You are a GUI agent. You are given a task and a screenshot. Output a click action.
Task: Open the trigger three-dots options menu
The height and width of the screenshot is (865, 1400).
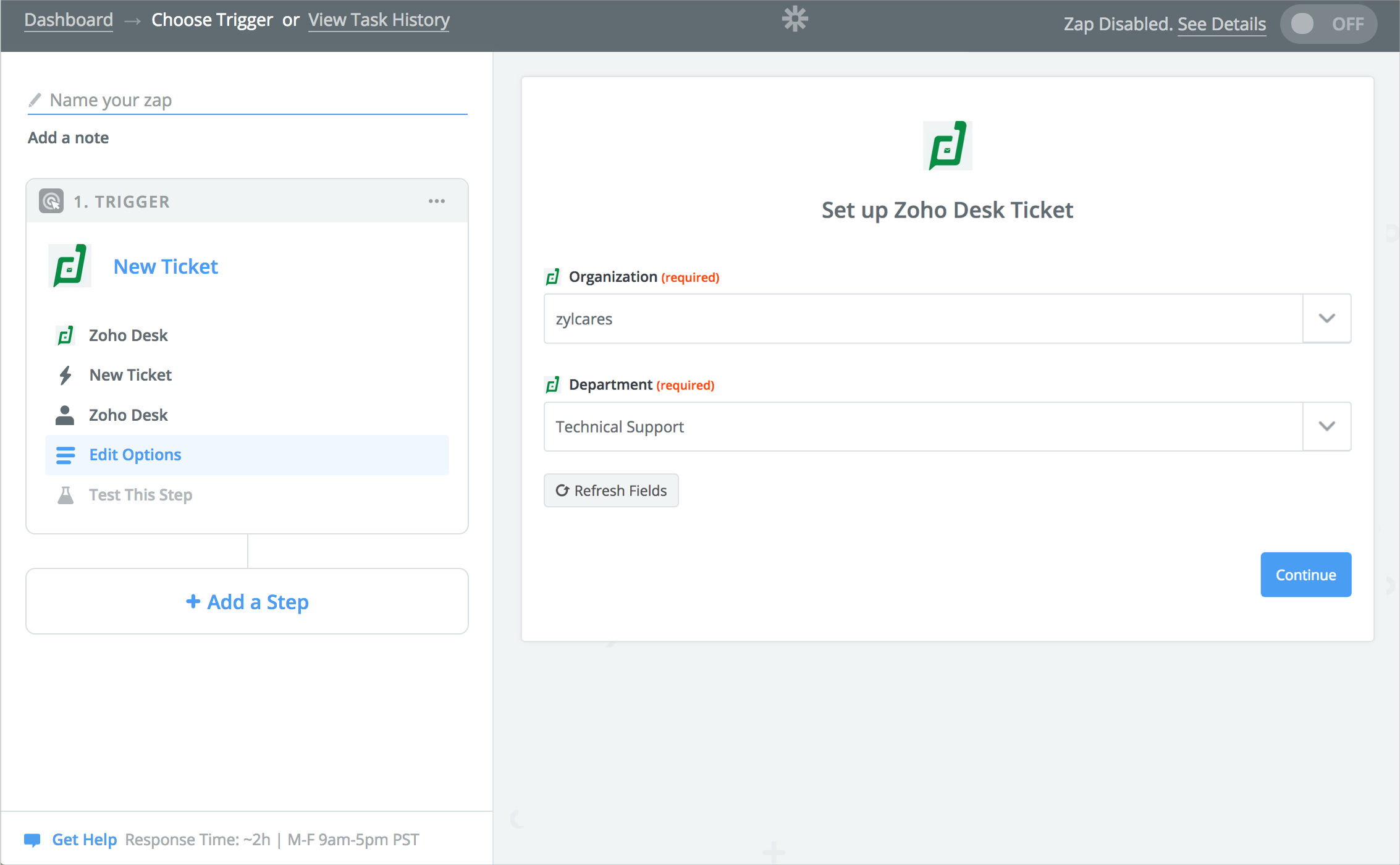(437, 201)
